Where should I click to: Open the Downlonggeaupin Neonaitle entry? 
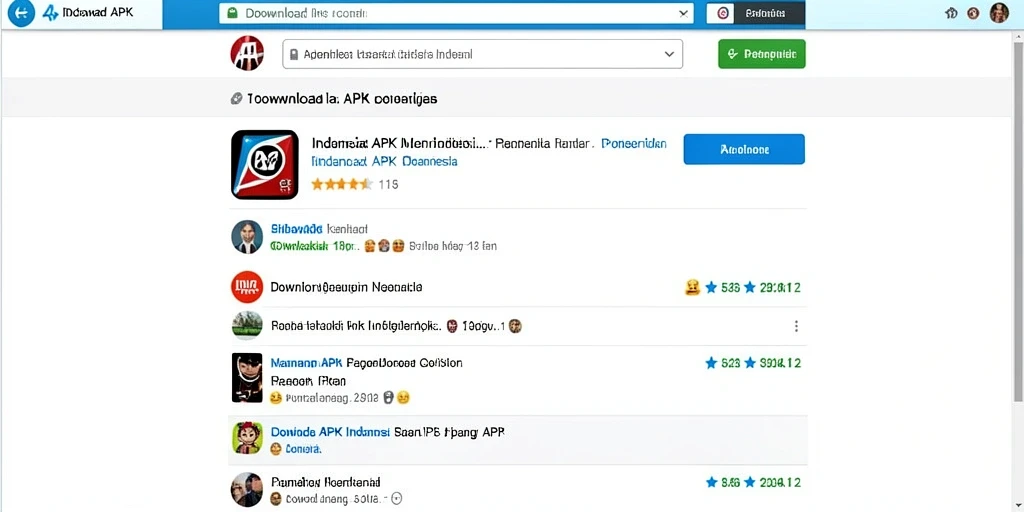point(346,287)
